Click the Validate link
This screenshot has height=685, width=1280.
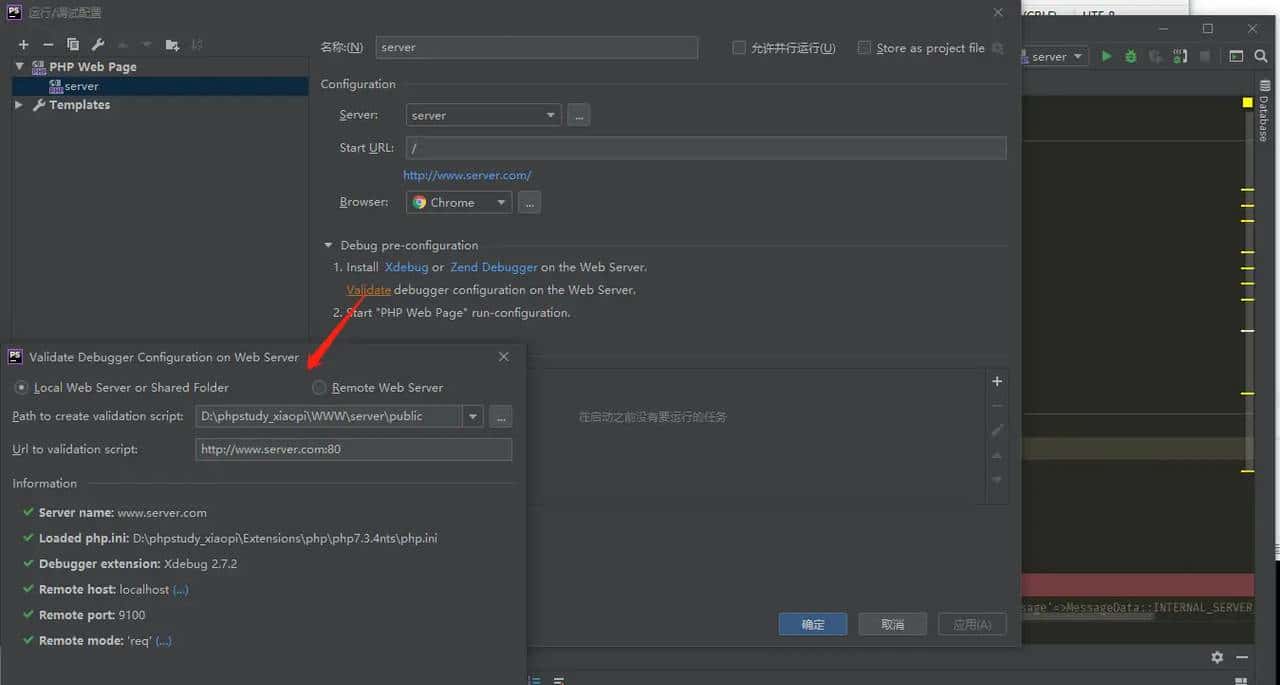(x=368, y=289)
